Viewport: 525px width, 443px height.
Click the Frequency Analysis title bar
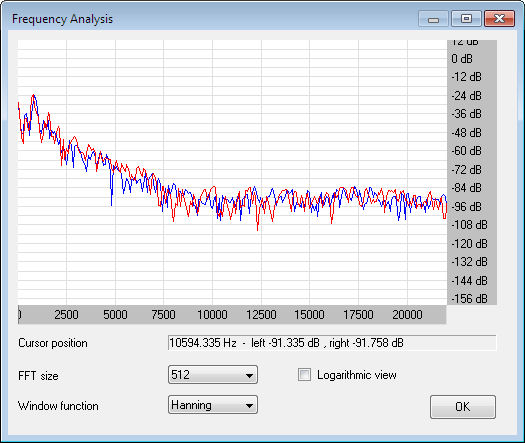click(x=214, y=18)
